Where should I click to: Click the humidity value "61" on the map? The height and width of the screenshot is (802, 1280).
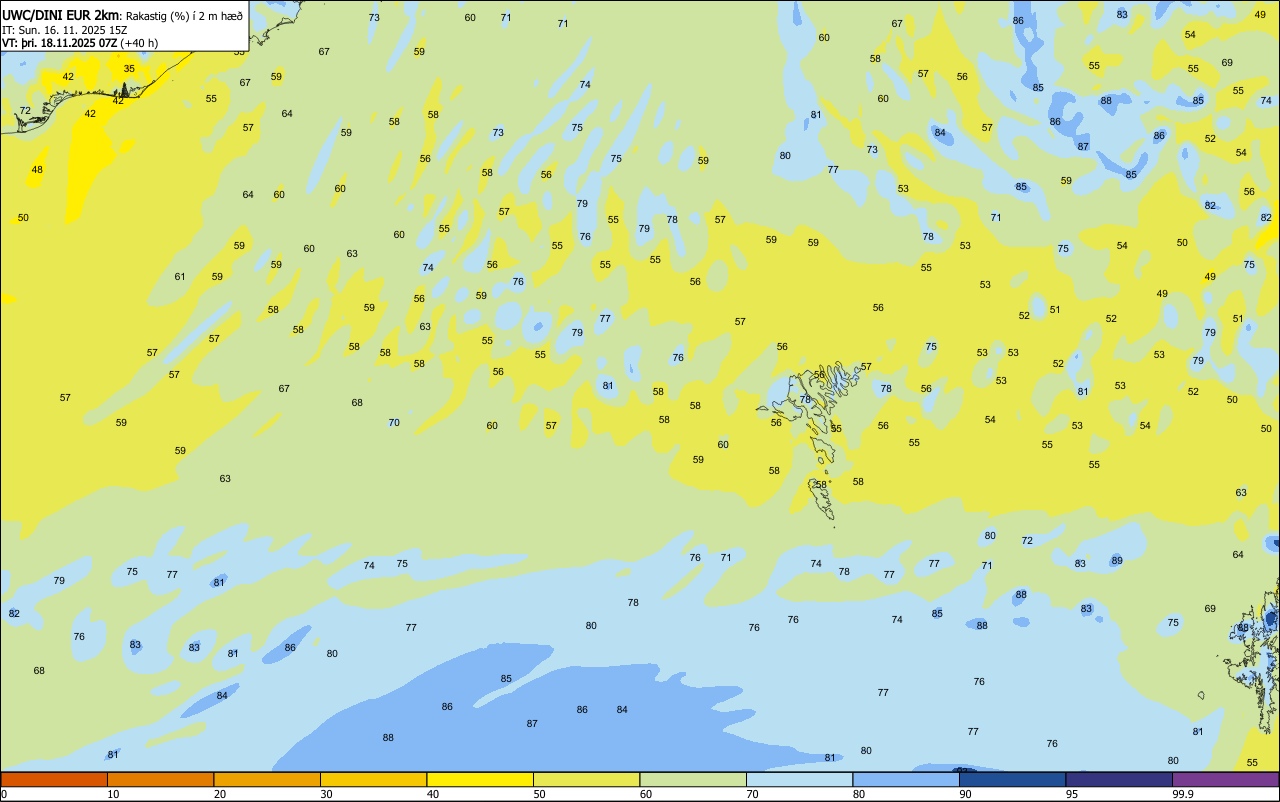[x=180, y=277]
